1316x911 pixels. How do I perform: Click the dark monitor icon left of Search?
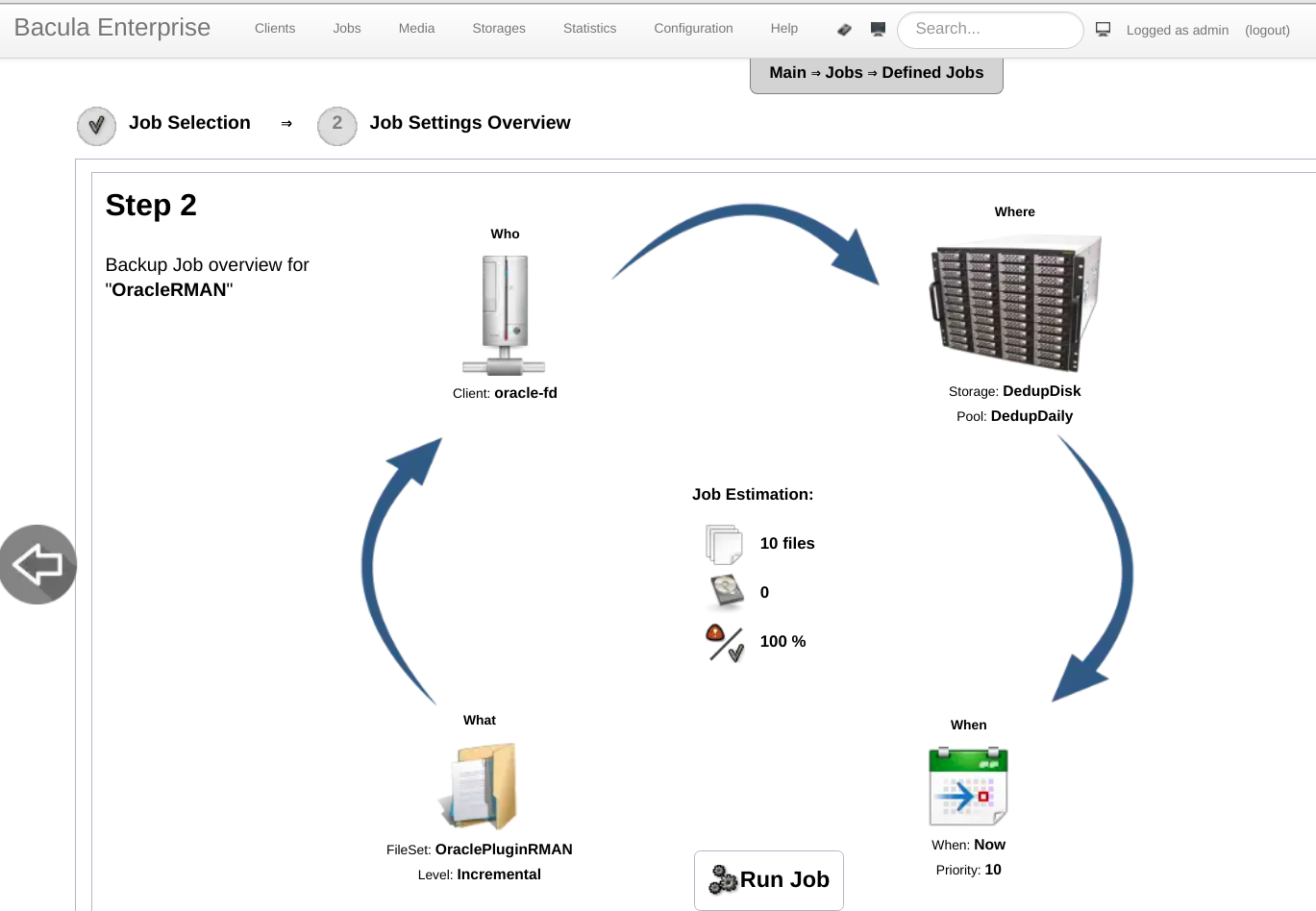pos(878,30)
